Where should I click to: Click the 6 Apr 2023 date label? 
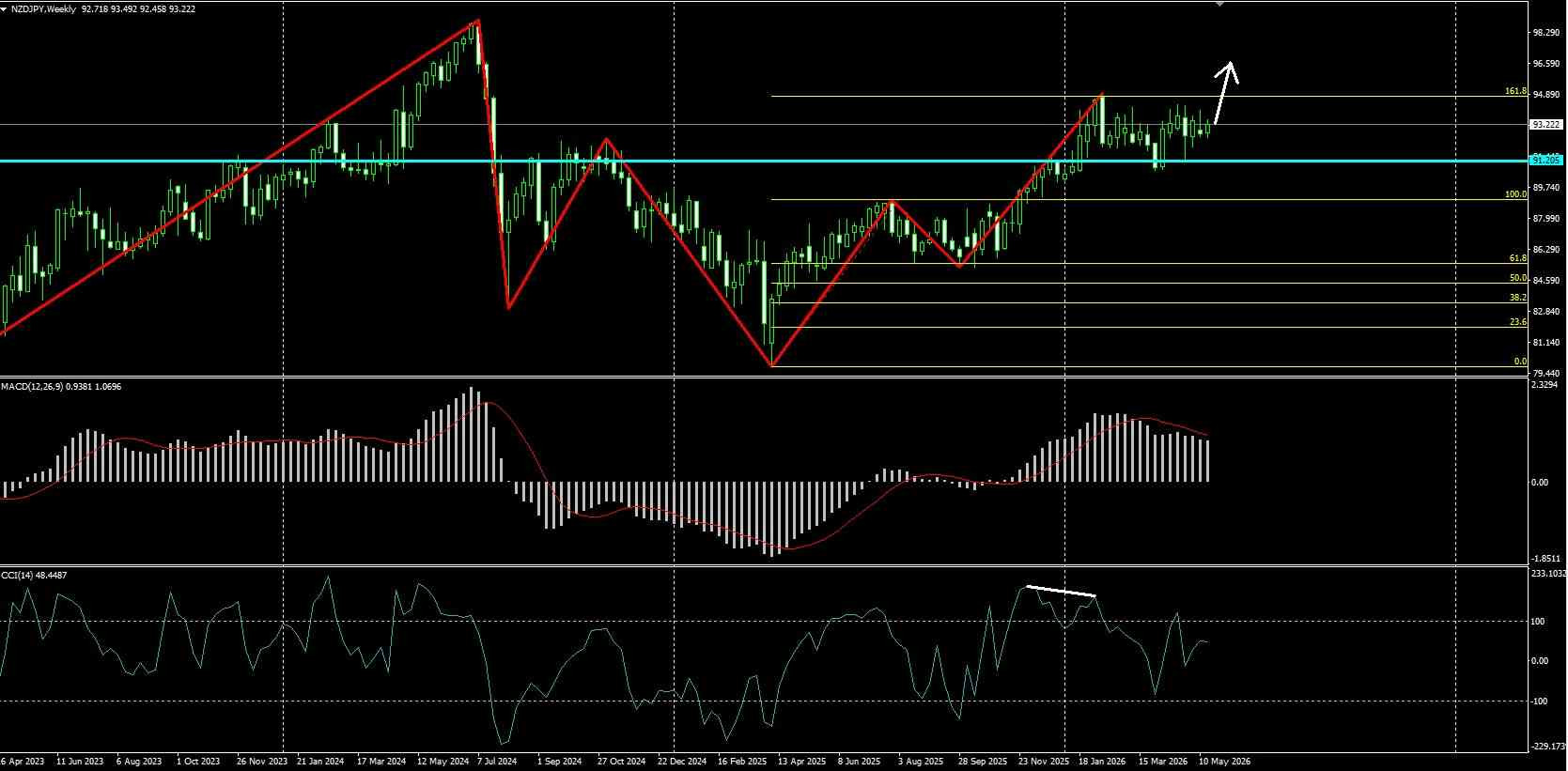point(22,762)
